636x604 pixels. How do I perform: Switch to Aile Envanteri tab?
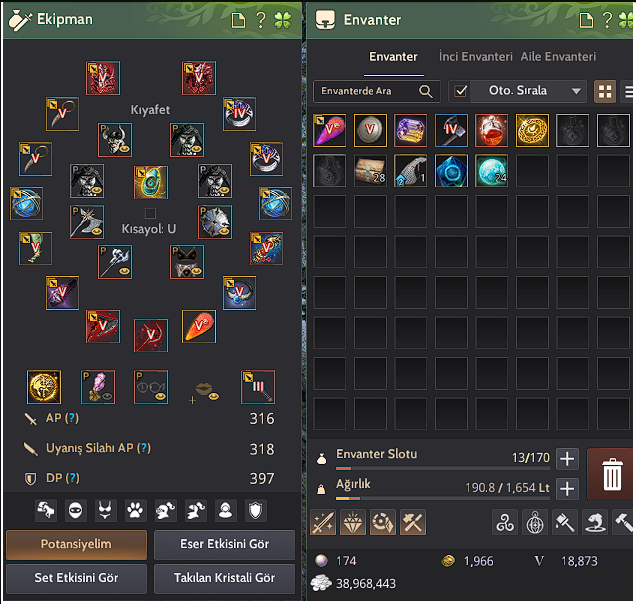coord(558,56)
